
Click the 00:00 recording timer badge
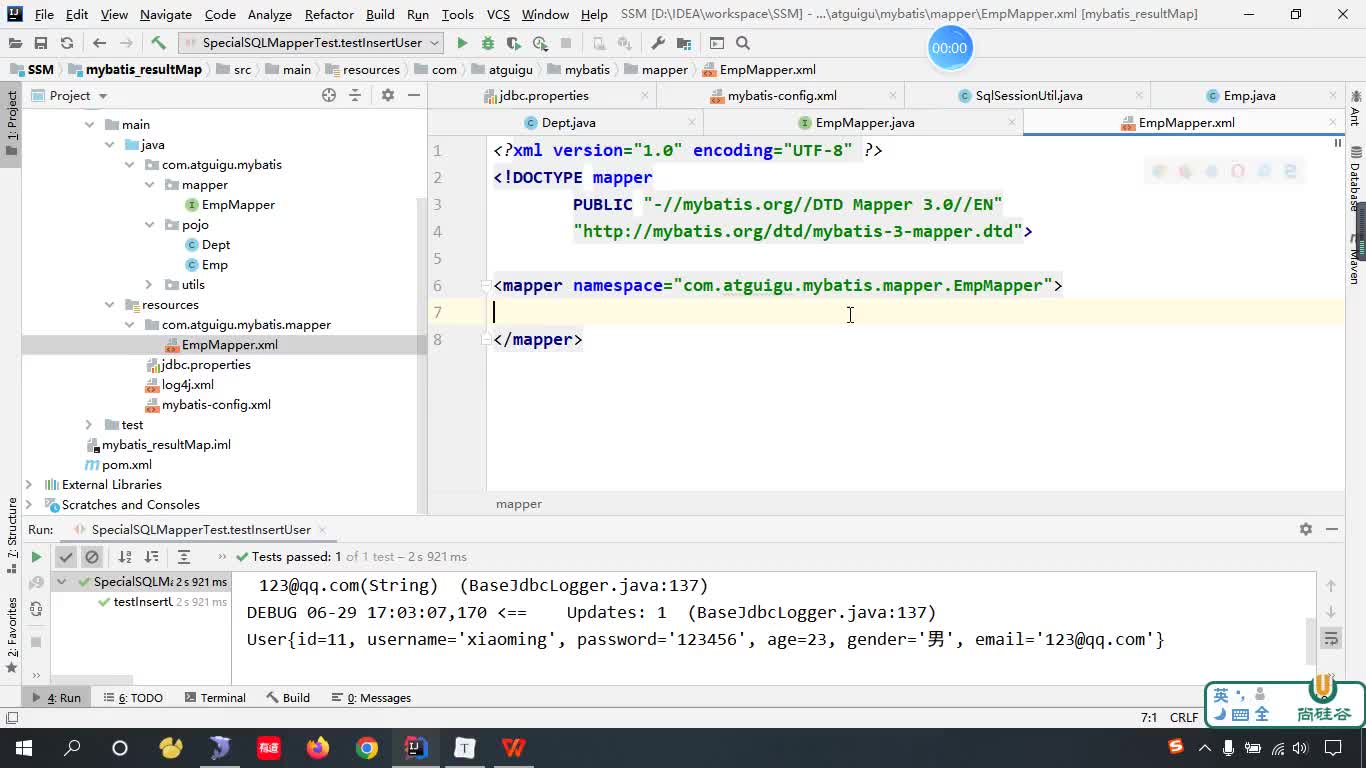[x=949, y=48]
